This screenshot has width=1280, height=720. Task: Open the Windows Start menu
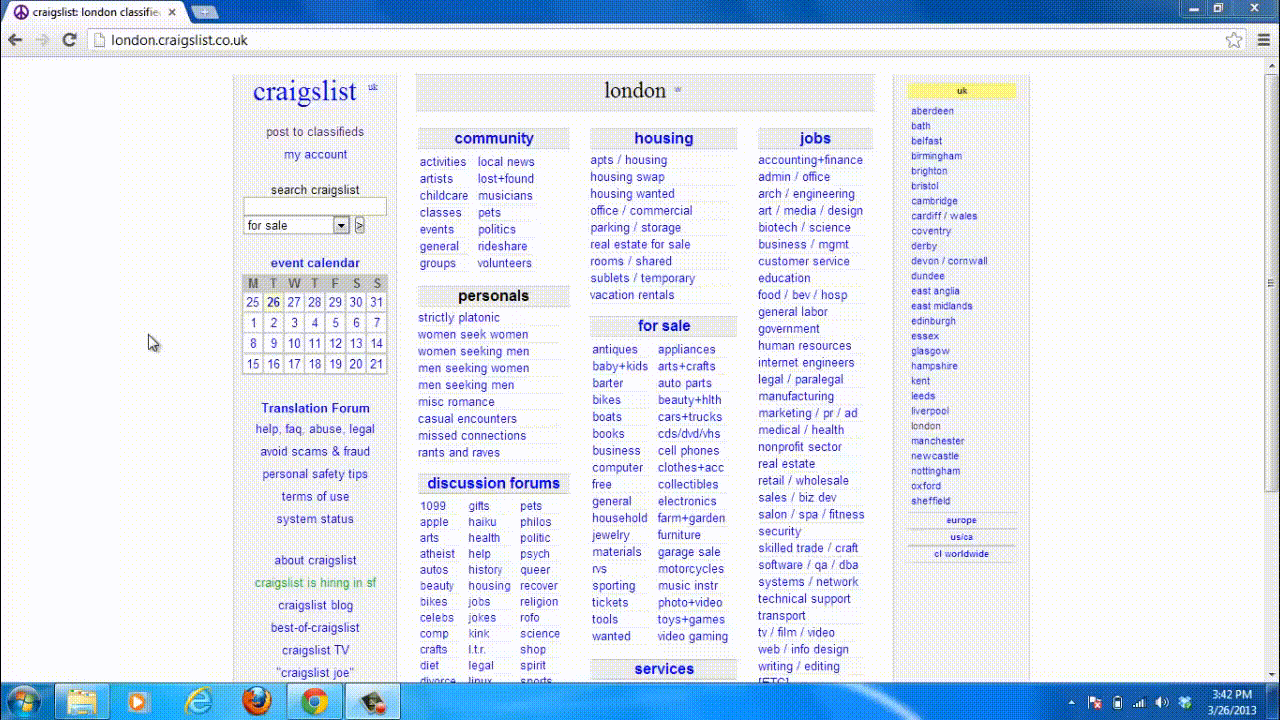point(22,702)
